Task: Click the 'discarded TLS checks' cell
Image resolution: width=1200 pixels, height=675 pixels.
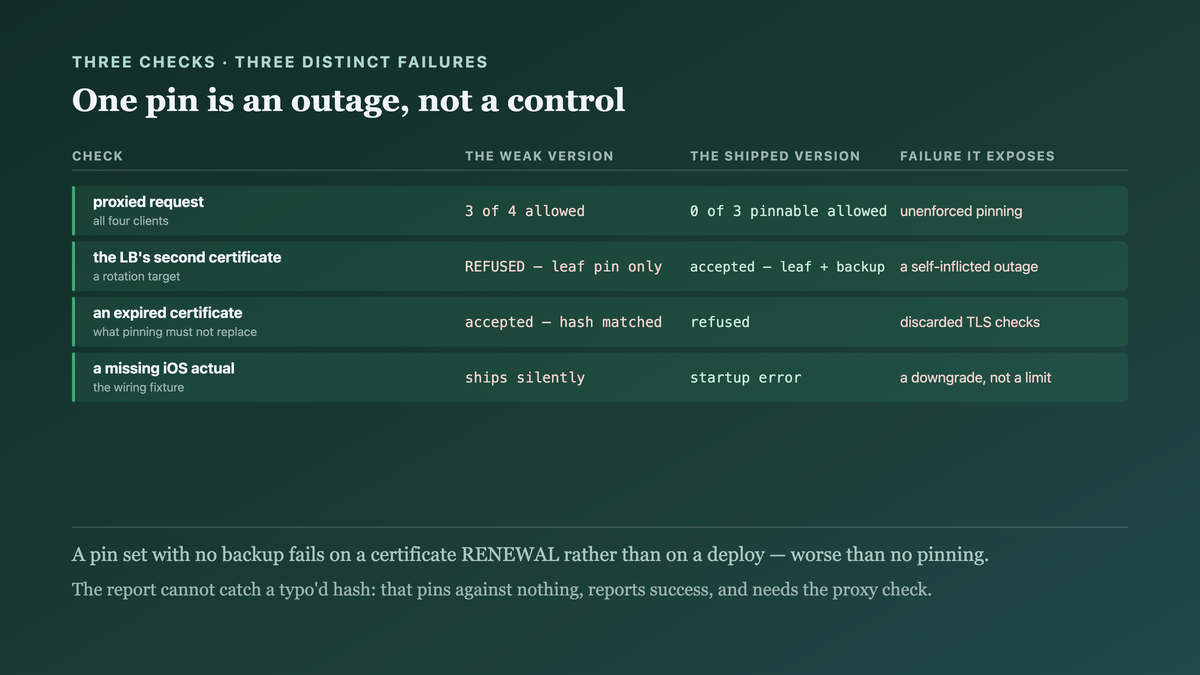Action: (970, 322)
